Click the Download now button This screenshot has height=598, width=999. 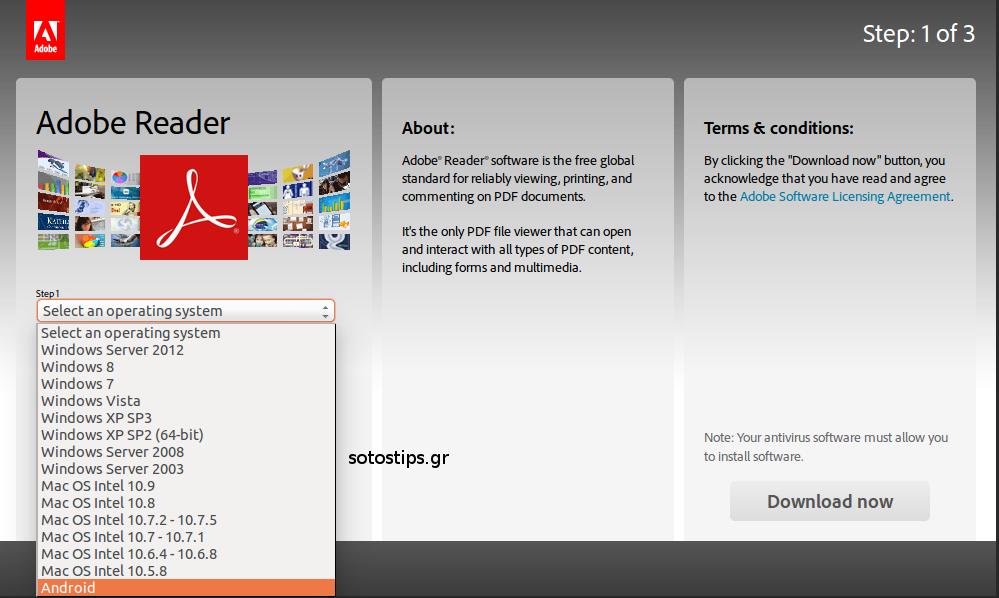tap(829, 500)
